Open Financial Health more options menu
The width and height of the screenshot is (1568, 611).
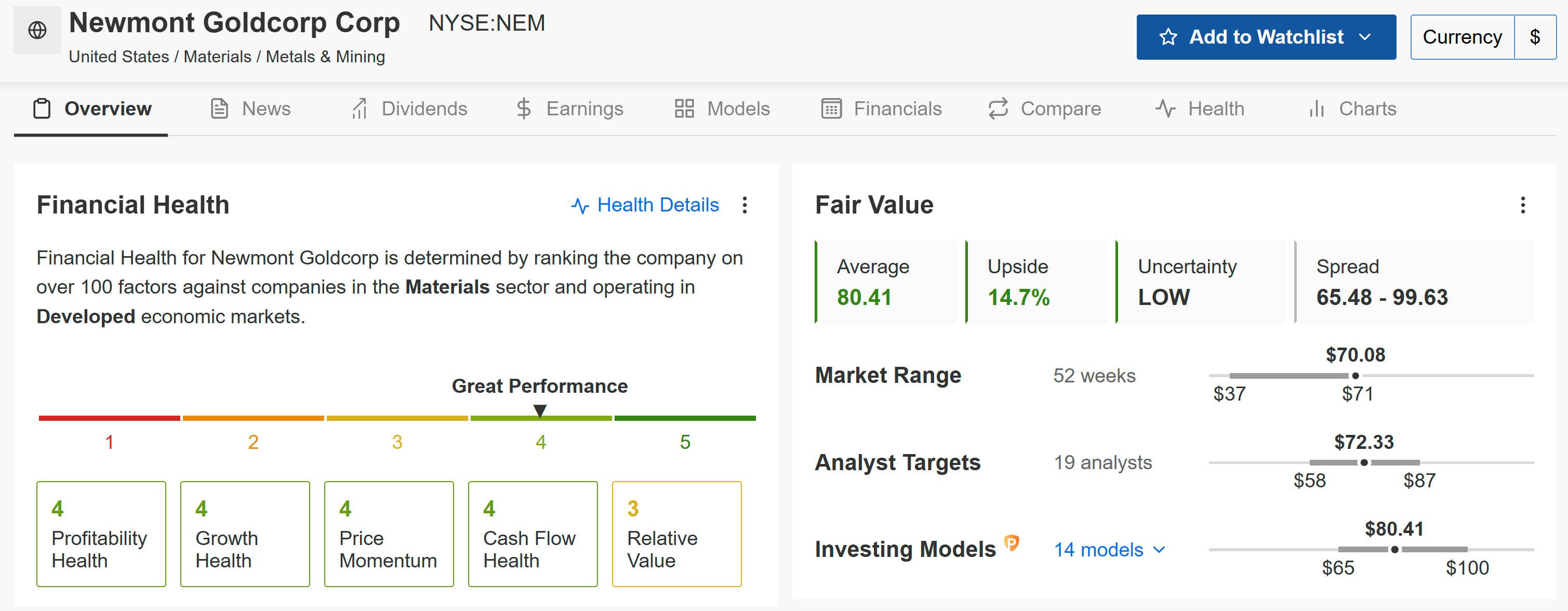tap(745, 205)
